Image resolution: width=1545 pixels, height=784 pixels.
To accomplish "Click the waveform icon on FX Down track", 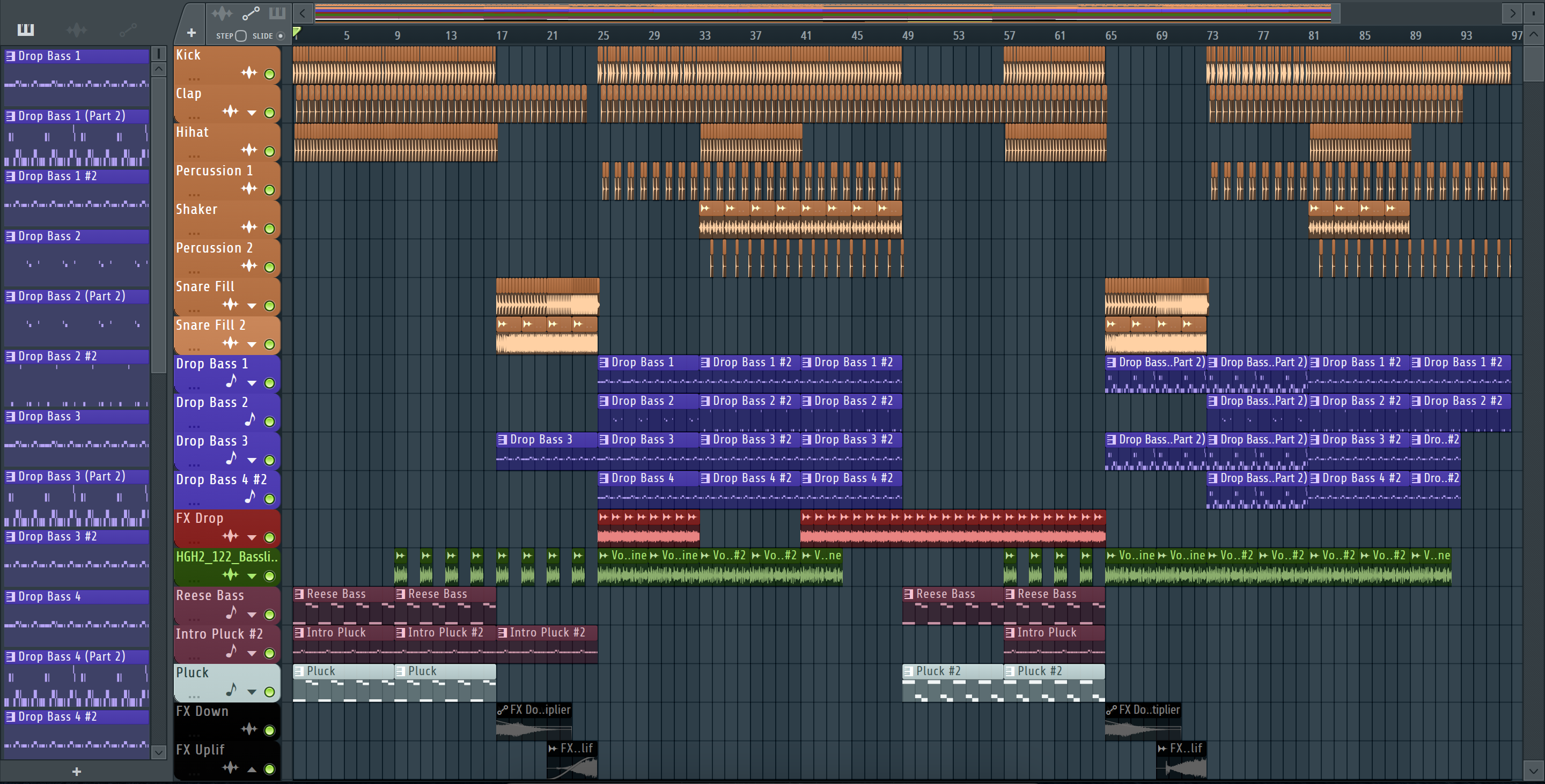I will tap(249, 729).
